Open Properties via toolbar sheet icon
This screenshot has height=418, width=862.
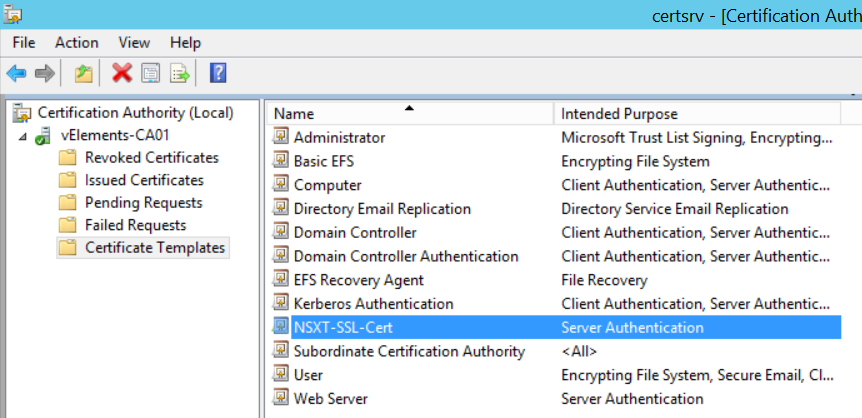[x=151, y=73]
